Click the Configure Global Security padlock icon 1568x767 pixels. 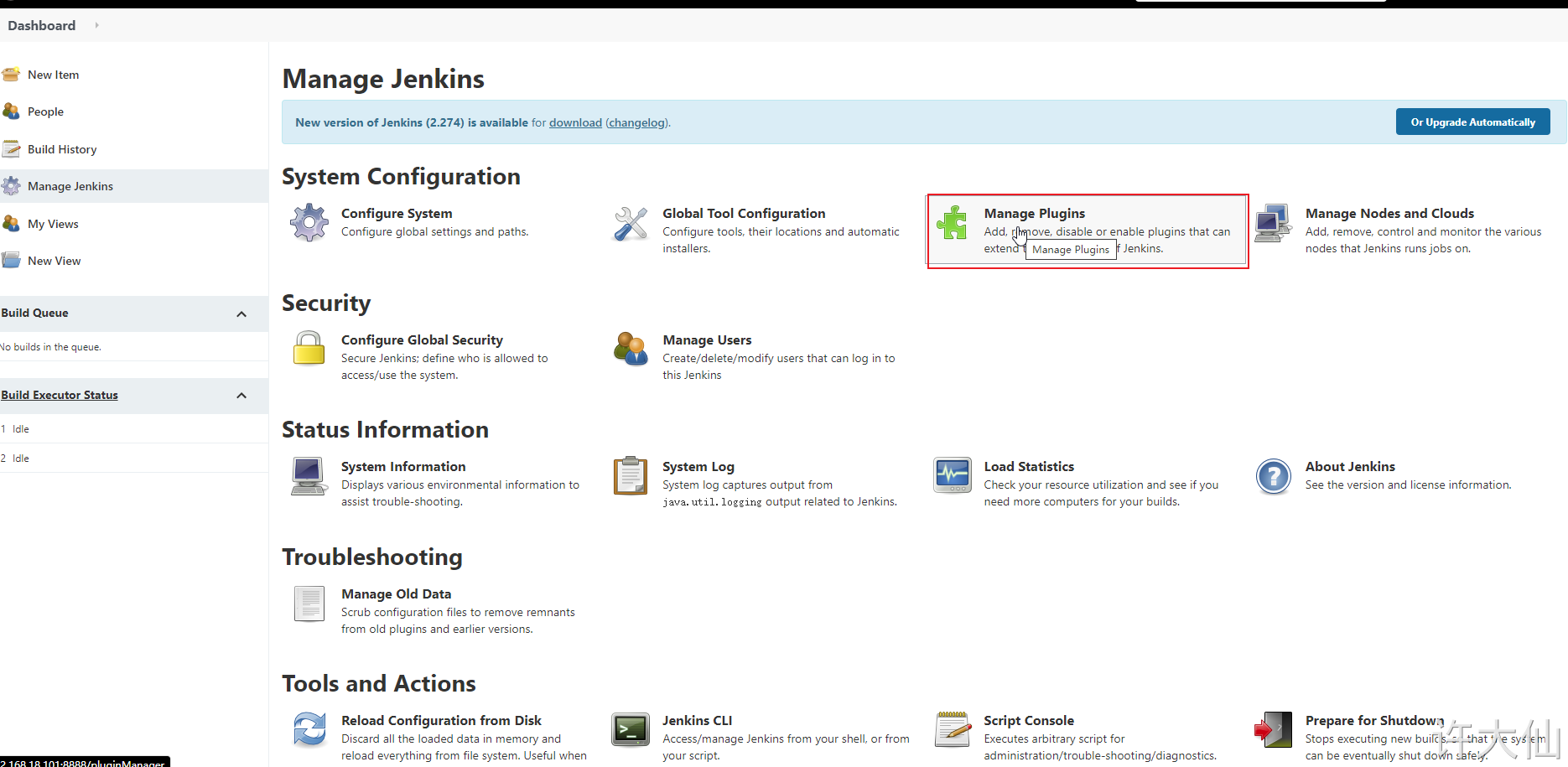pos(309,348)
